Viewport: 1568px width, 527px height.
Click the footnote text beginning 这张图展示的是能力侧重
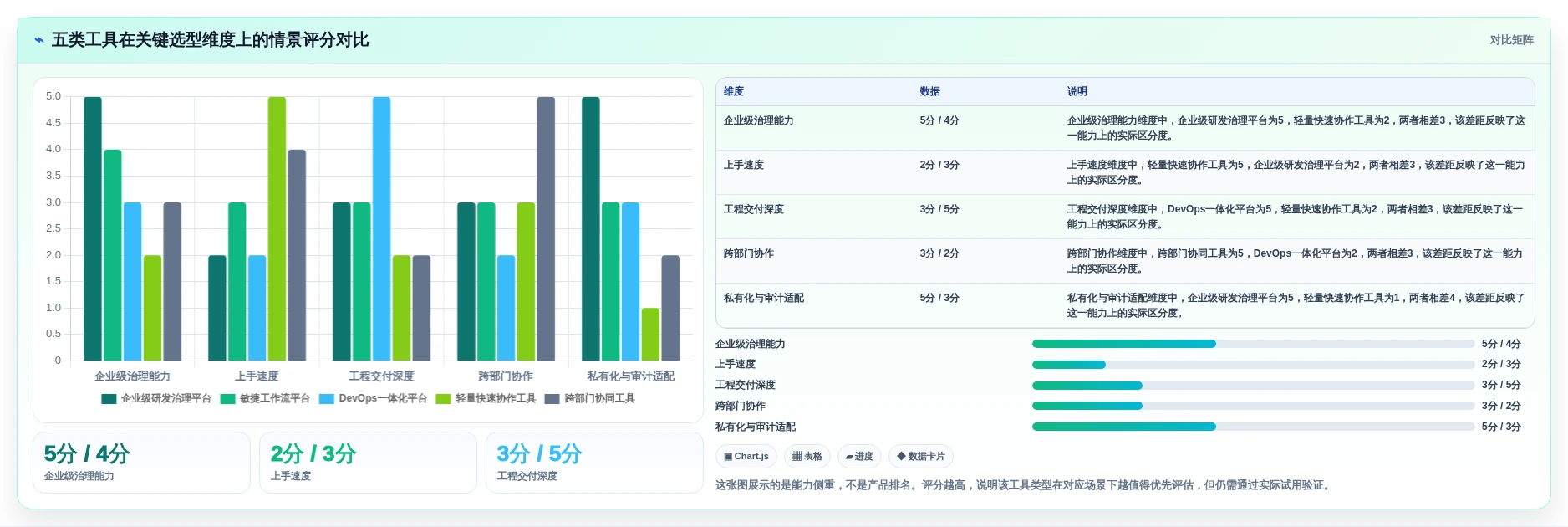(x=1025, y=485)
